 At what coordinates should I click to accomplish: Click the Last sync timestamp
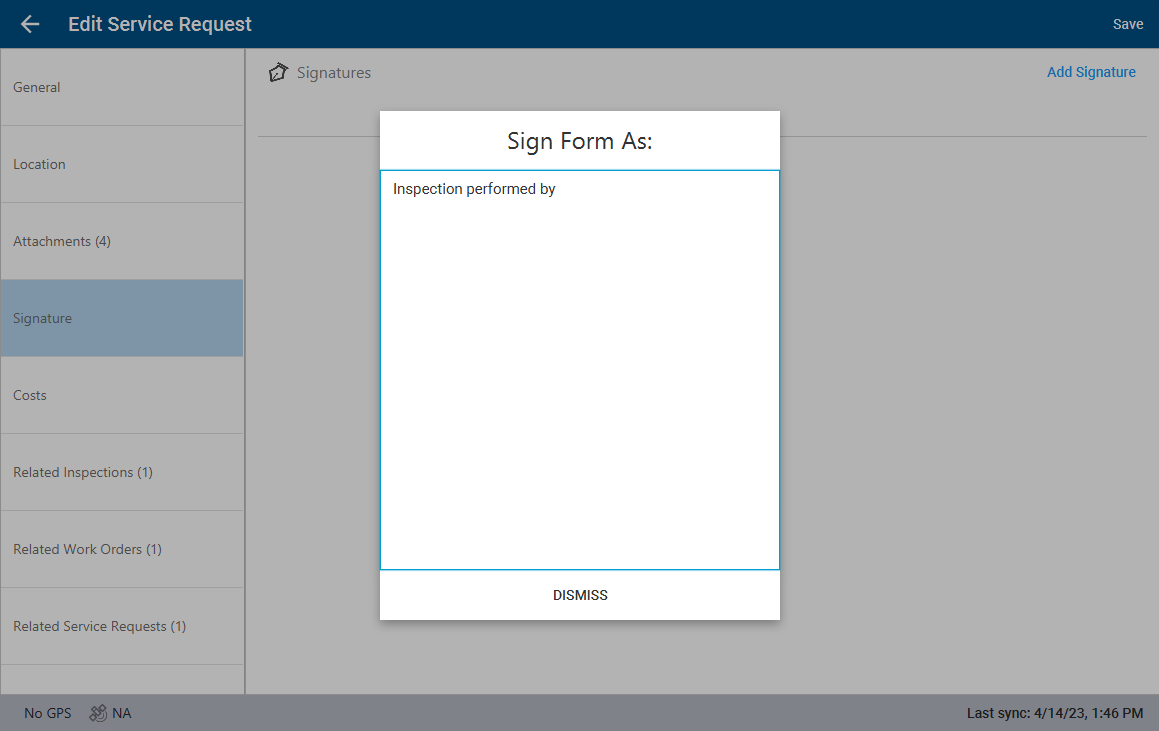tap(1054, 713)
